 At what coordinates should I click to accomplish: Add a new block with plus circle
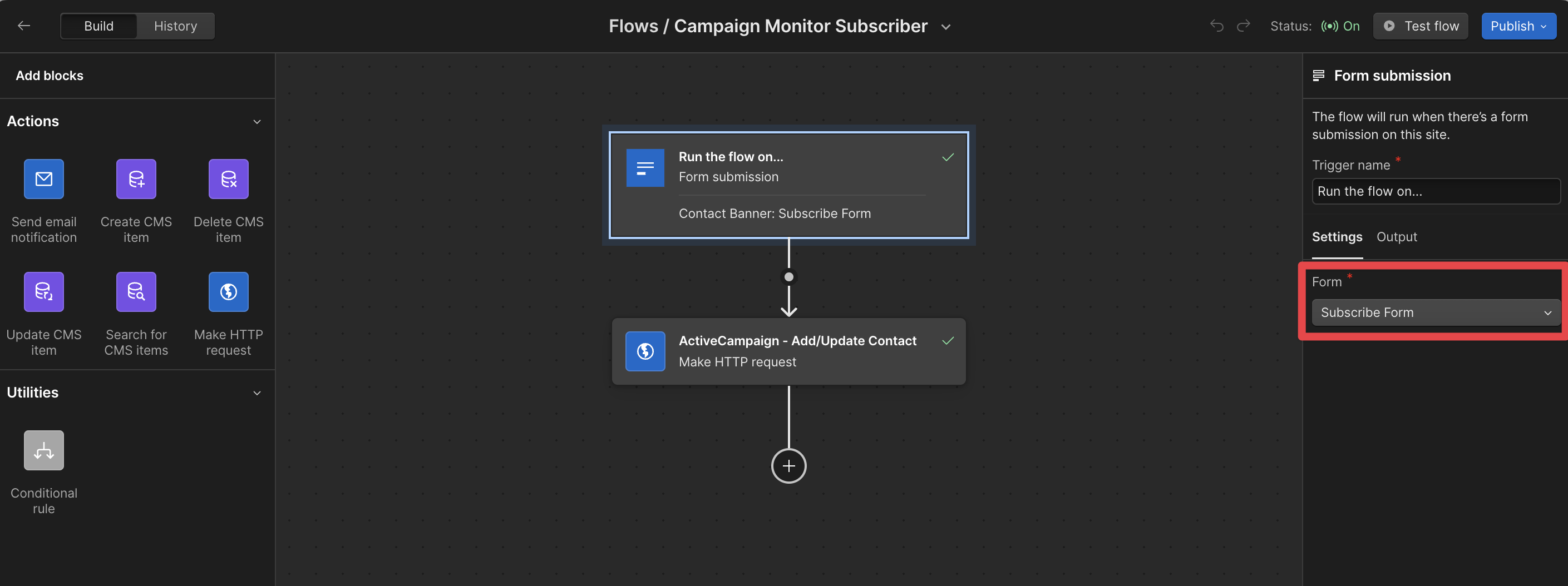(x=789, y=466)
